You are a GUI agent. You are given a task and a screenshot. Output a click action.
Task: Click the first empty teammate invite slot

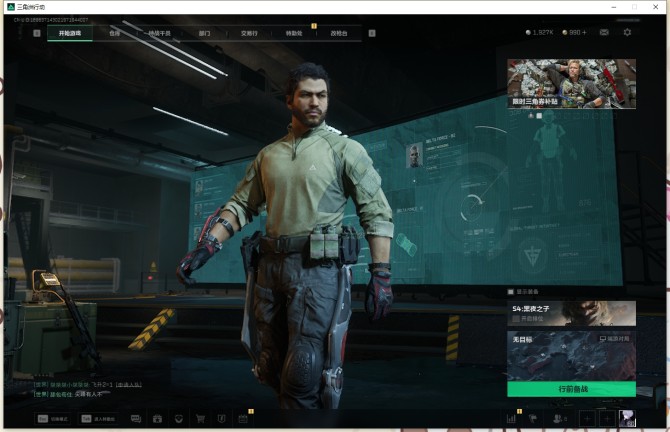tap(588, 419)
